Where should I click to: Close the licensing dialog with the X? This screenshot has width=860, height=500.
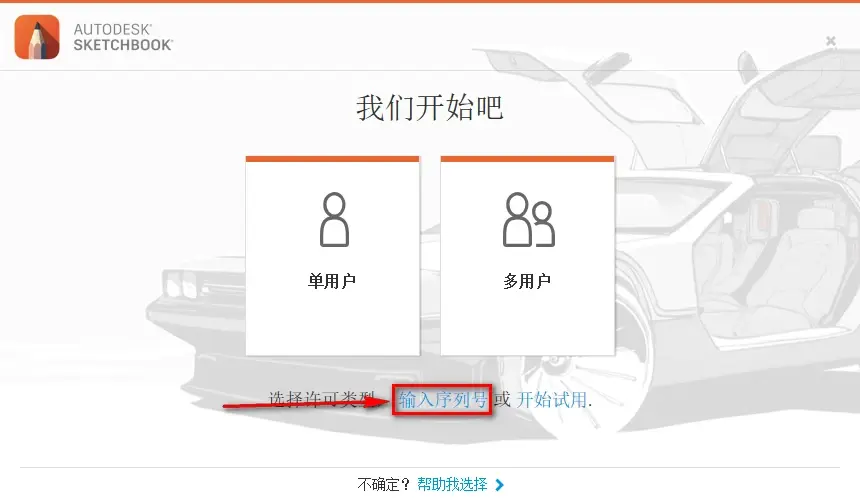pyautogui.click(x=830, y=41)
